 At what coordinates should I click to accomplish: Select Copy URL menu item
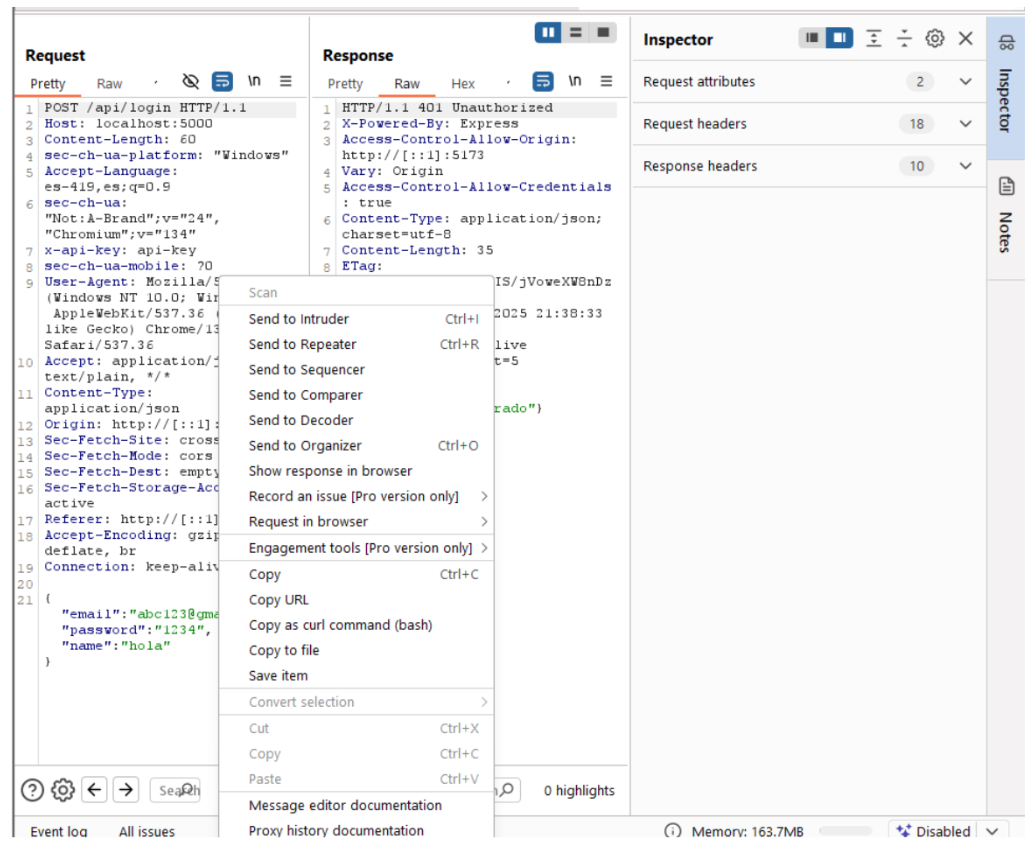click(x=357, y=600)
